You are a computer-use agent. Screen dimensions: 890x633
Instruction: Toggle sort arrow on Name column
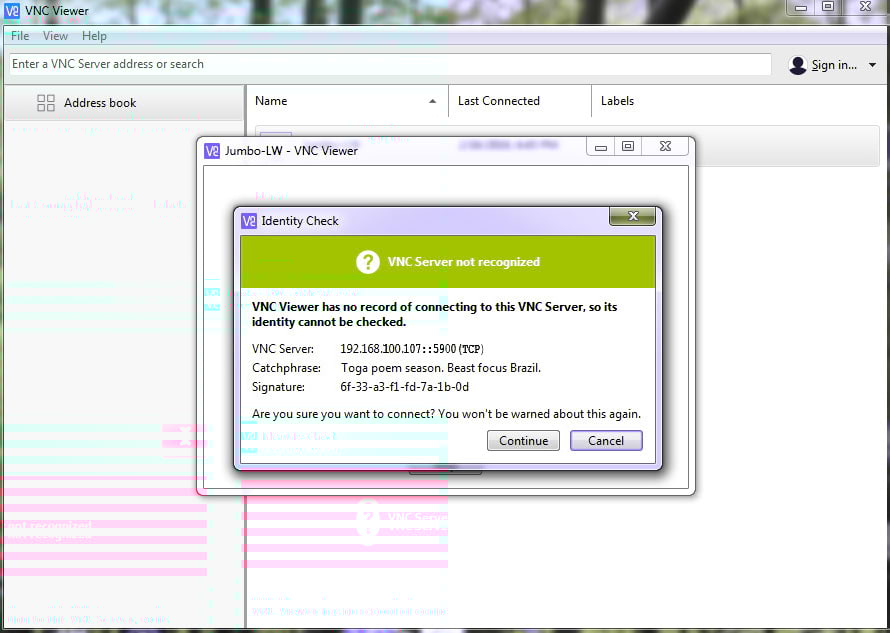tap(432, 102)
